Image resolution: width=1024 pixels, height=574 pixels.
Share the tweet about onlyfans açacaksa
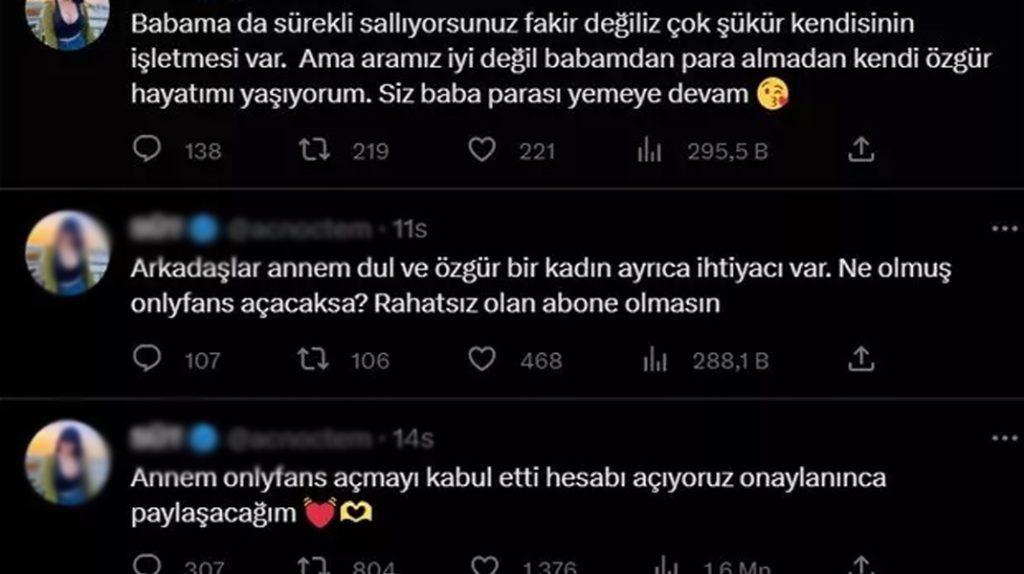pyautogui.click(x=861, y=359)
